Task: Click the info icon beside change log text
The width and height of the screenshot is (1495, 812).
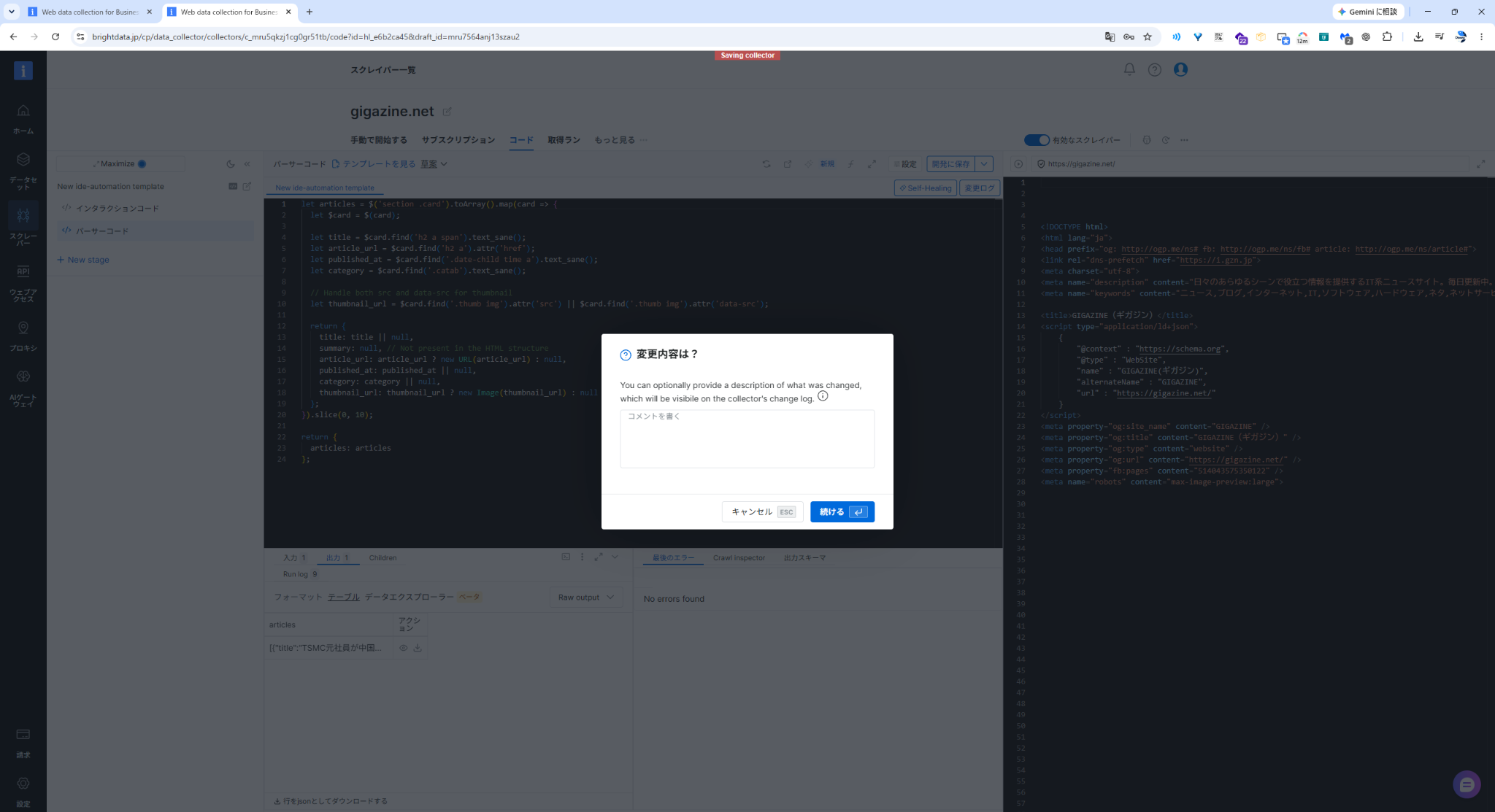Action: 823,396
